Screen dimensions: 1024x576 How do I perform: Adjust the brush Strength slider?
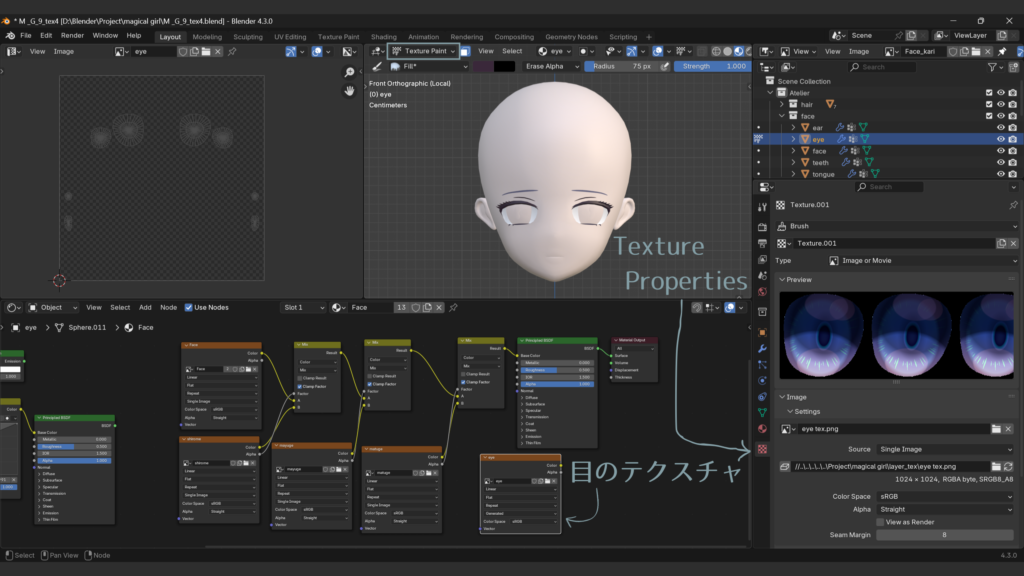(712, 66)
